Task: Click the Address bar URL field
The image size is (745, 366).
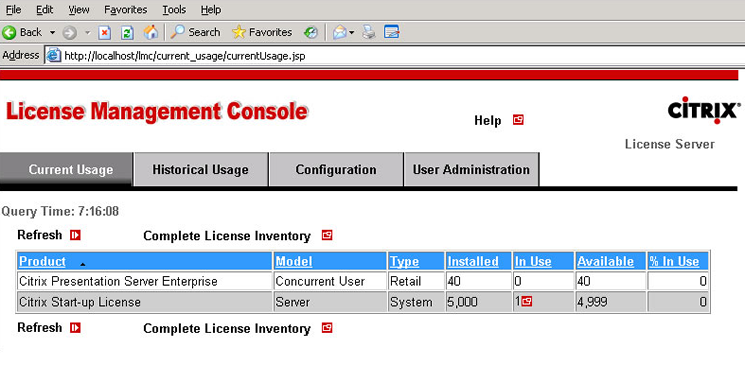Action: tap(394, 56)
